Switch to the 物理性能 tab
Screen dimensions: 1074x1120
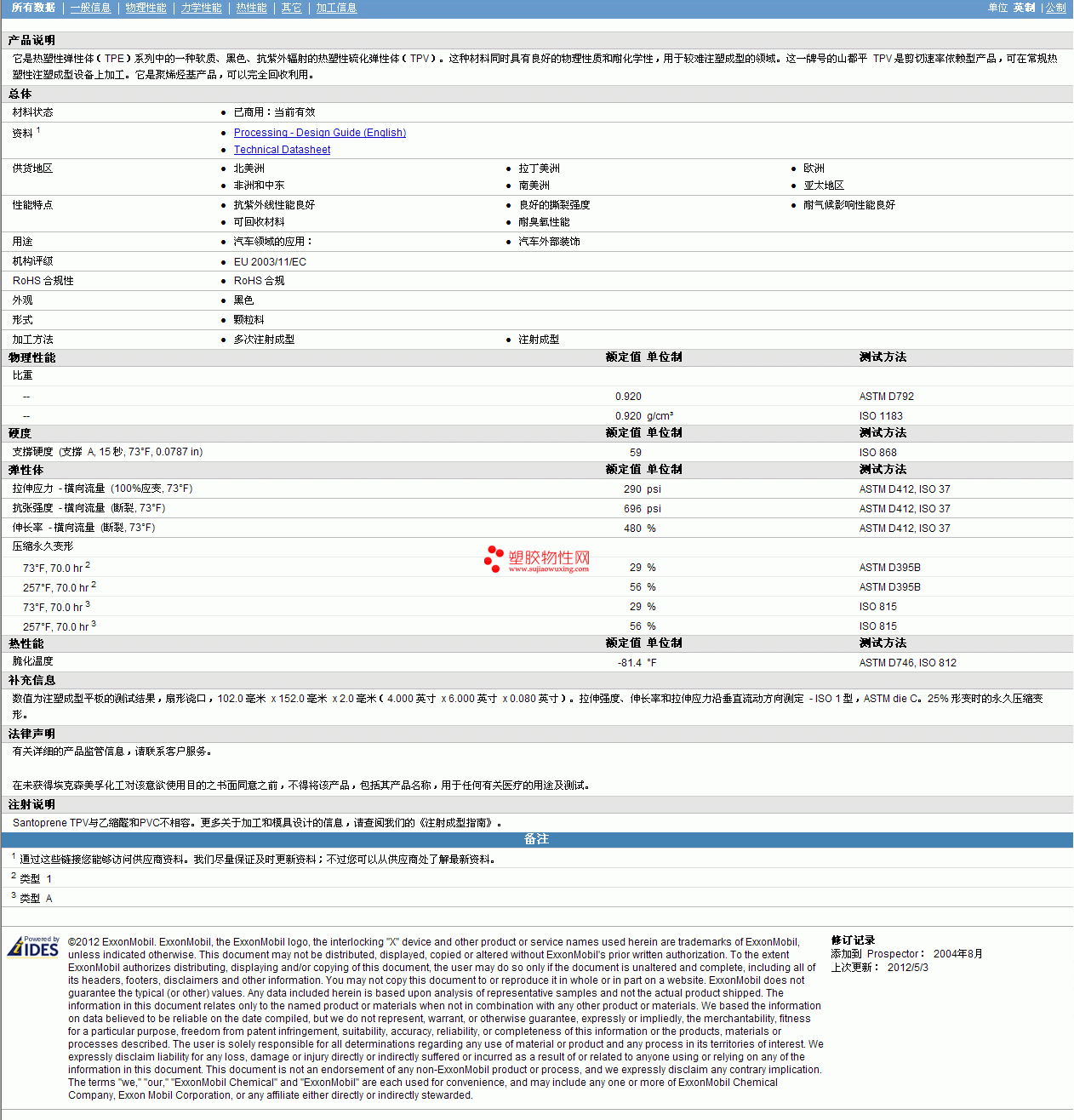tap(146, 8)
